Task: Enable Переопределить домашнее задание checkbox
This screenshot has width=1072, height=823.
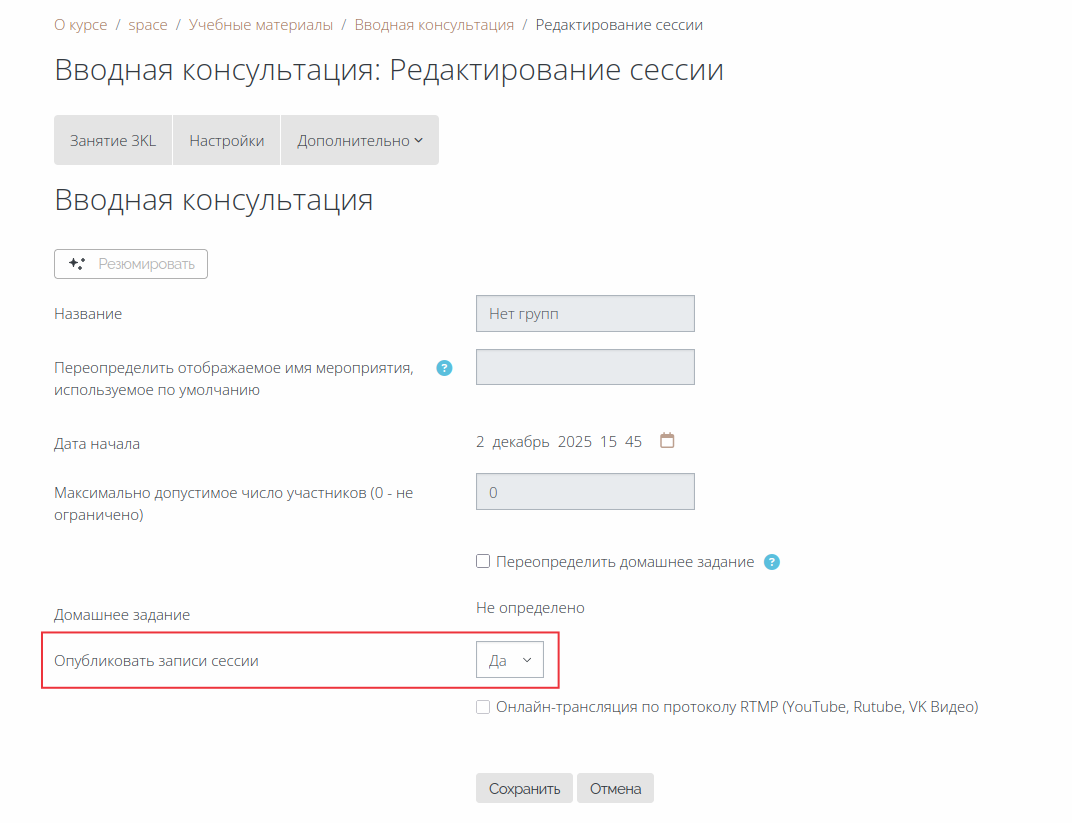Action: click(483, 561)
